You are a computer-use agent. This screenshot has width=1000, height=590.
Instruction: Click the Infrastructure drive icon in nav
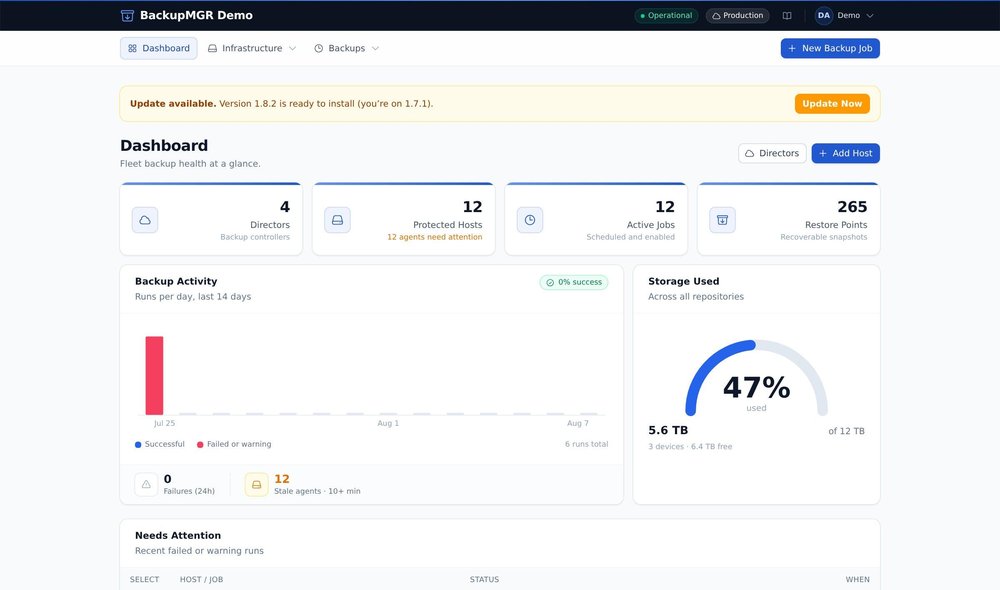tap(212, 48)
